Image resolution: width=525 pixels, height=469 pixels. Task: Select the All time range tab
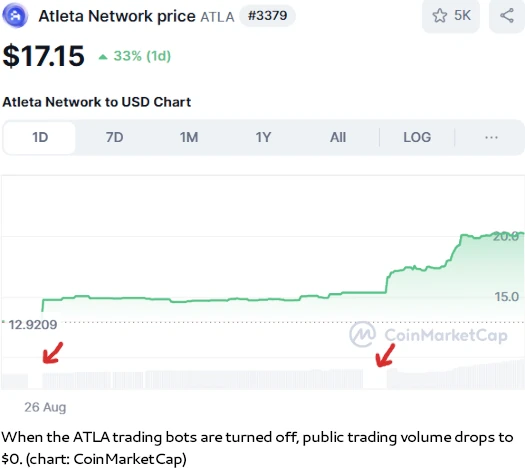pos(338,138)
